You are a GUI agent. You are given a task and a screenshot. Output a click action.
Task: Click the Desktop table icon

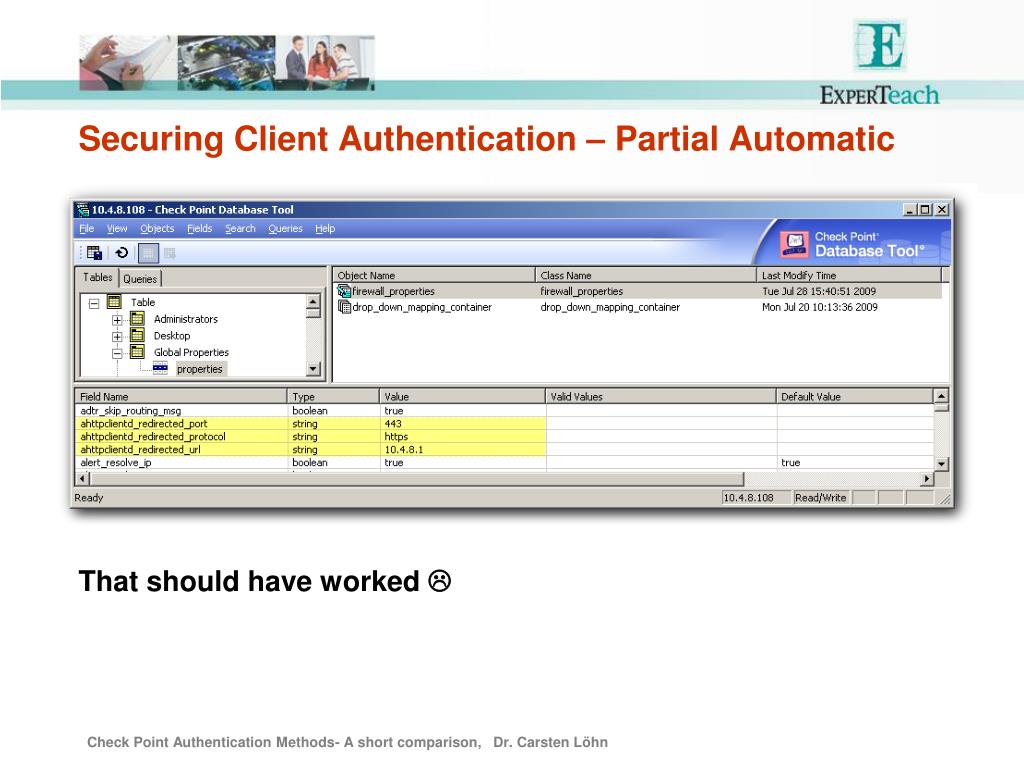[137, 336]
